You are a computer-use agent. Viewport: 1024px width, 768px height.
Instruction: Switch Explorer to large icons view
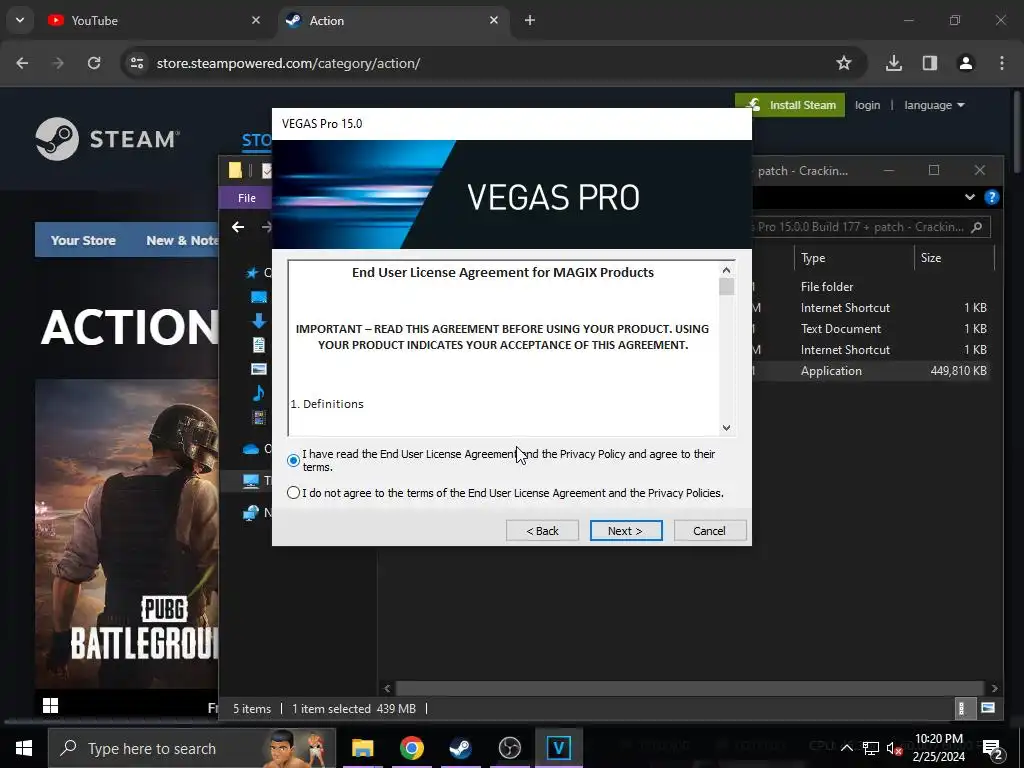tap(987, 708)
